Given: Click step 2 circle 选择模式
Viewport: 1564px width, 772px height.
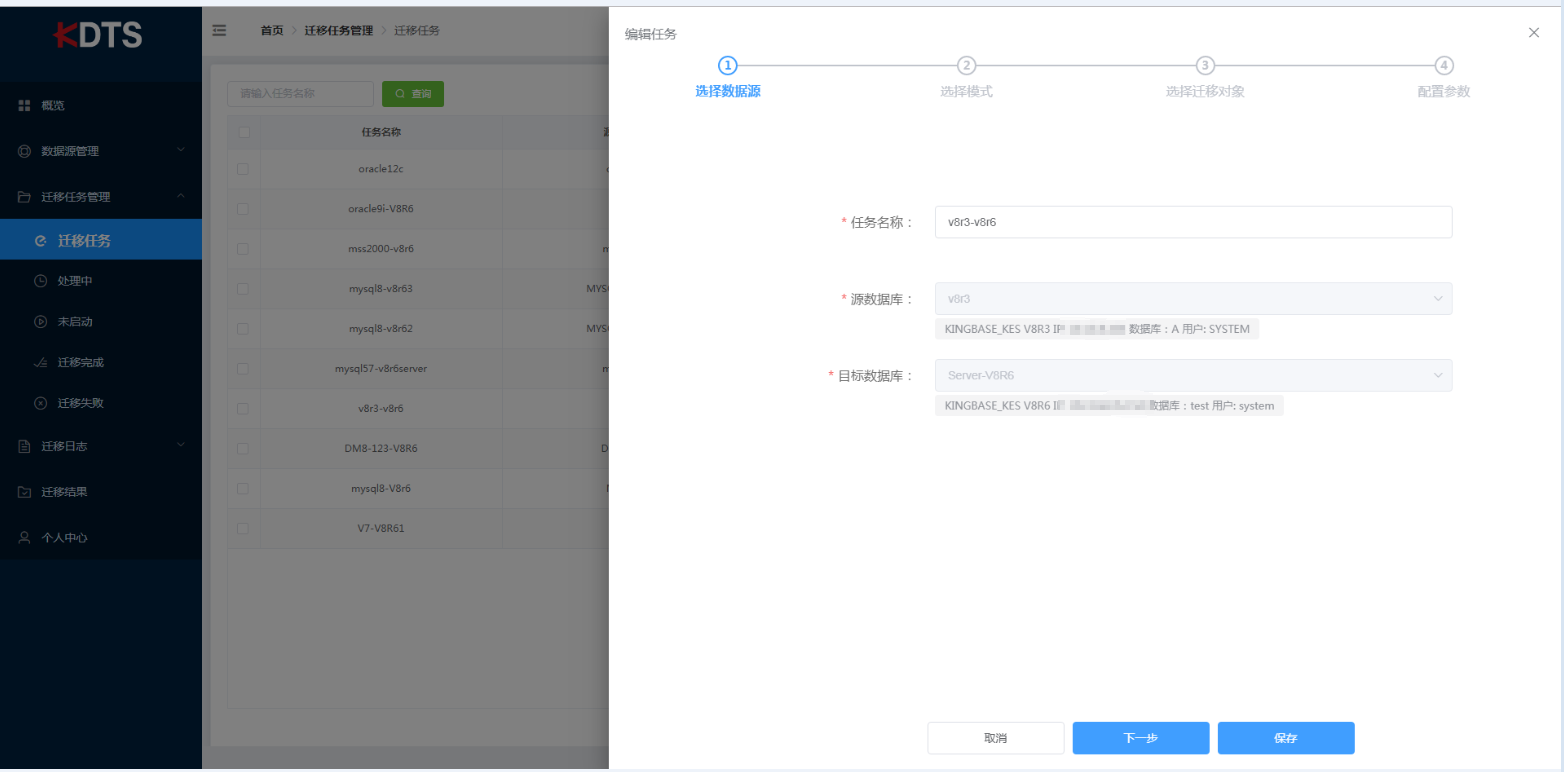Looking at the screenshot, I should (966, 66).
